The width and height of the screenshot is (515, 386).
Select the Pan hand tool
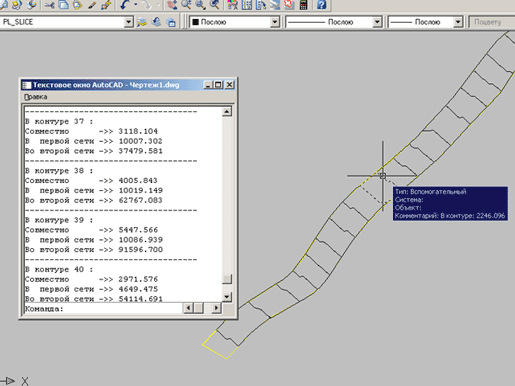click(172, 5)
